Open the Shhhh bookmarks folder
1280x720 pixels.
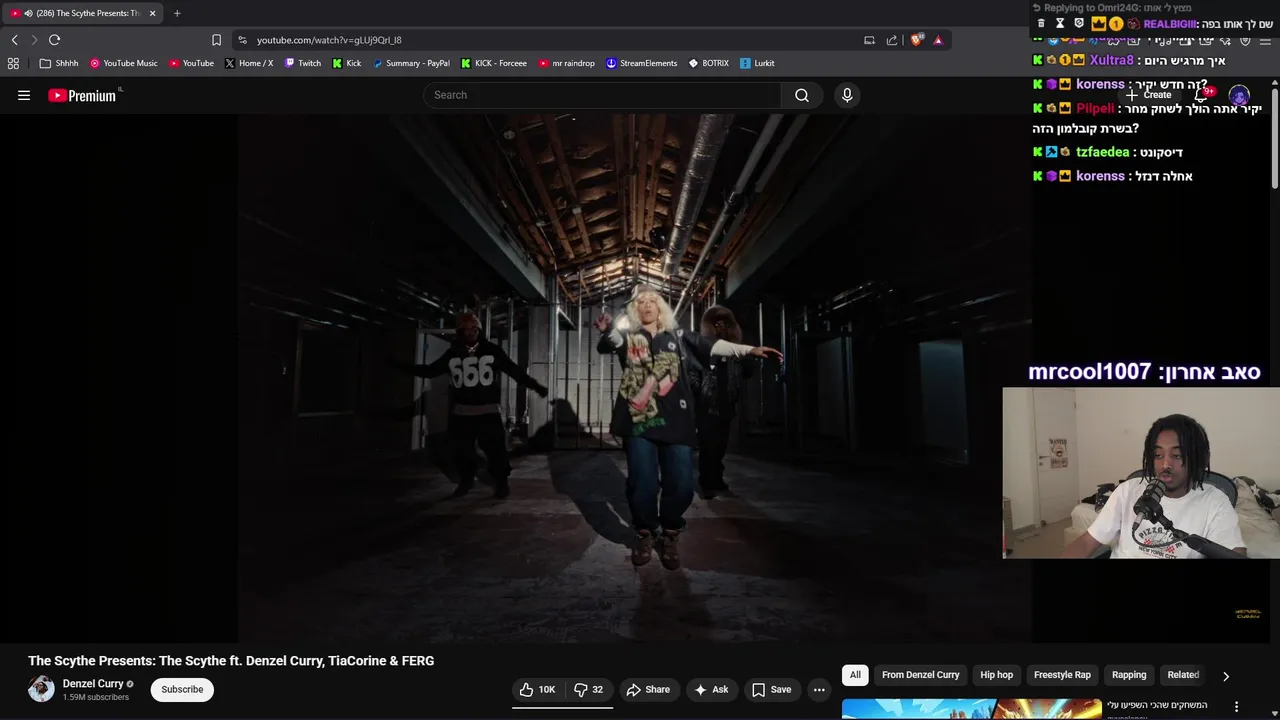tap(58, 63)
